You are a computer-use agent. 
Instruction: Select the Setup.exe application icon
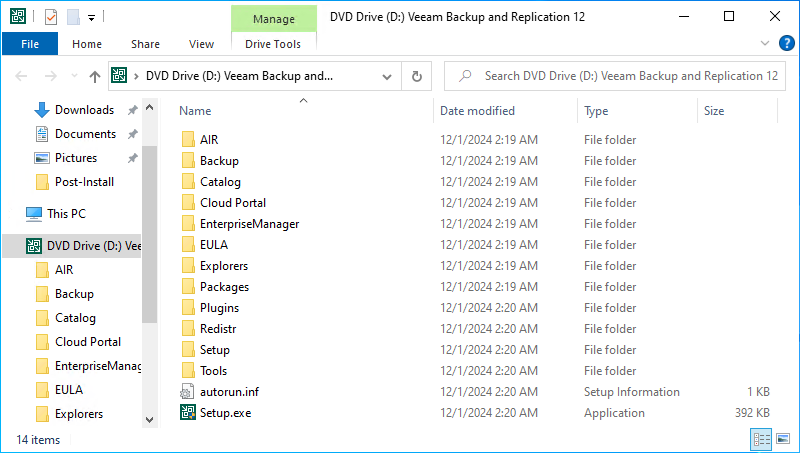point(188,412)
